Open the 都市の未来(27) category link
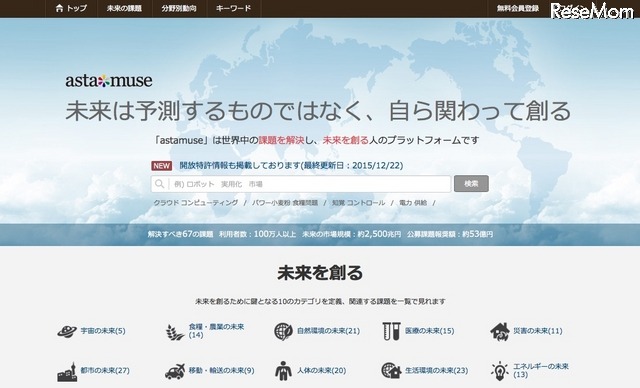The width and height of the screenshot is (640, 388). coord(105,370)
